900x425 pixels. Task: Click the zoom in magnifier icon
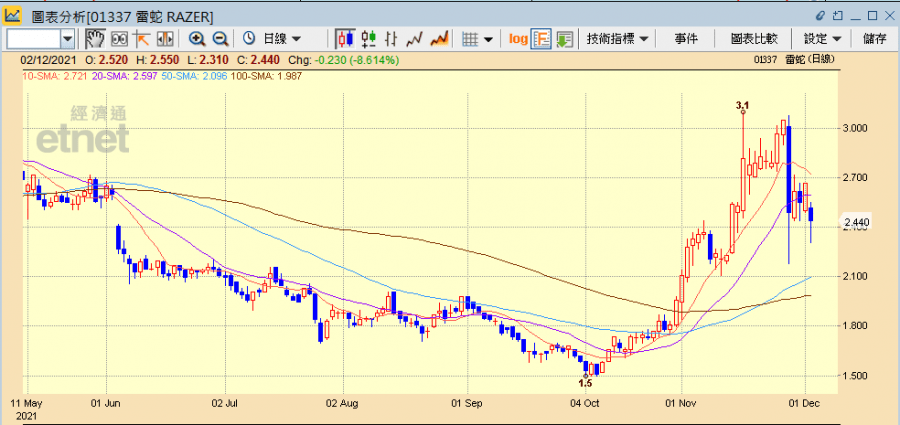pyautogui.click(x=197, y=39)
